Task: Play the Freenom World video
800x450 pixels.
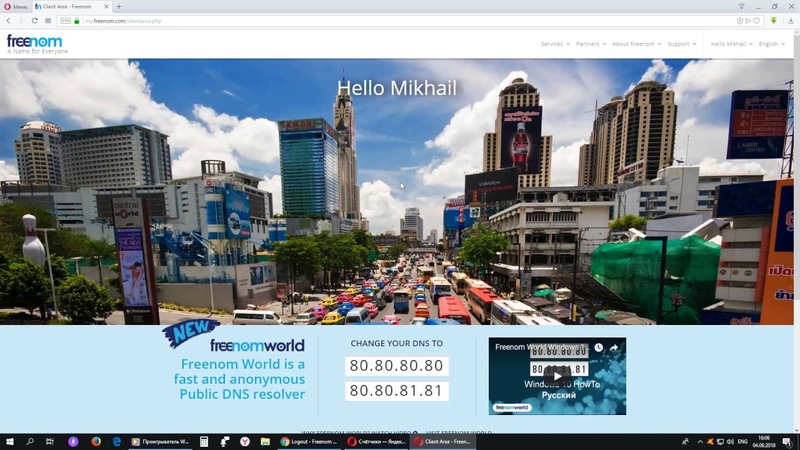Action: click(557, 377)
